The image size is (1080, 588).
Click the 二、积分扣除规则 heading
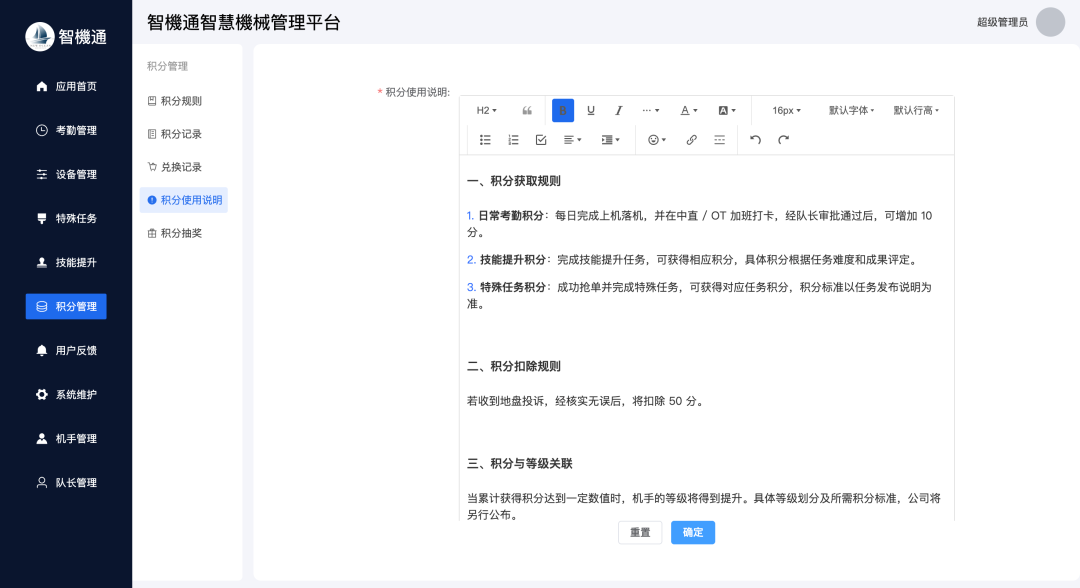tap(514, 366)
